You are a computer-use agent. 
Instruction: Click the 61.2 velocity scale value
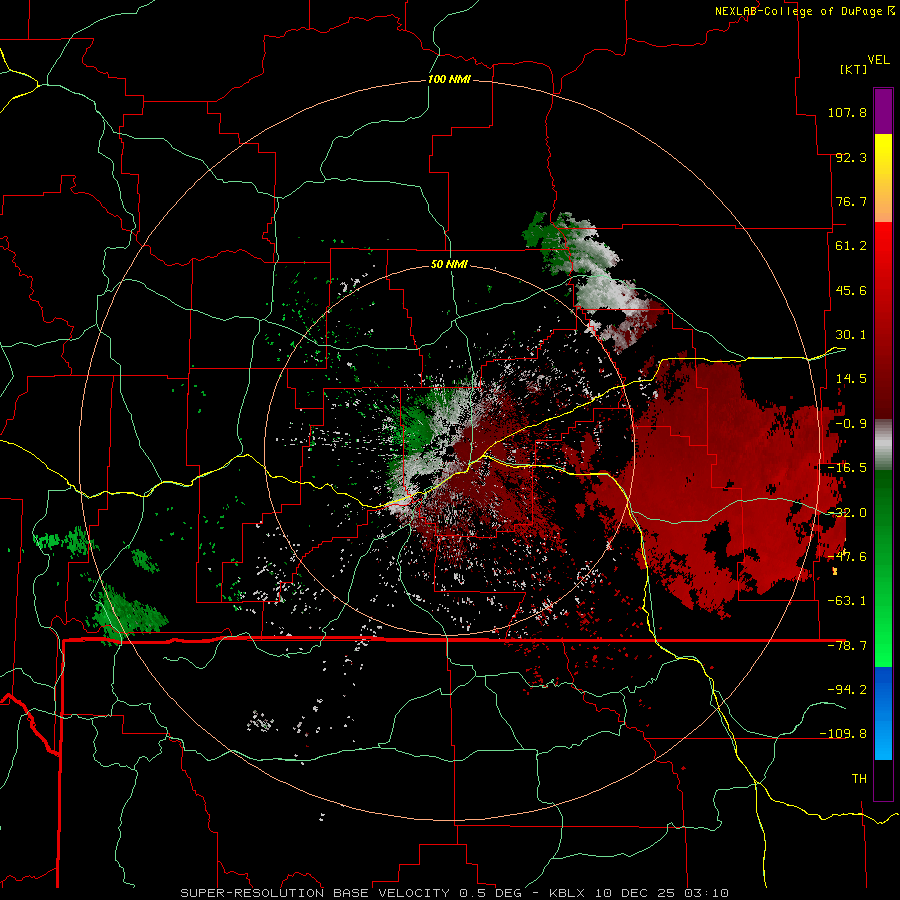[851, 246]
